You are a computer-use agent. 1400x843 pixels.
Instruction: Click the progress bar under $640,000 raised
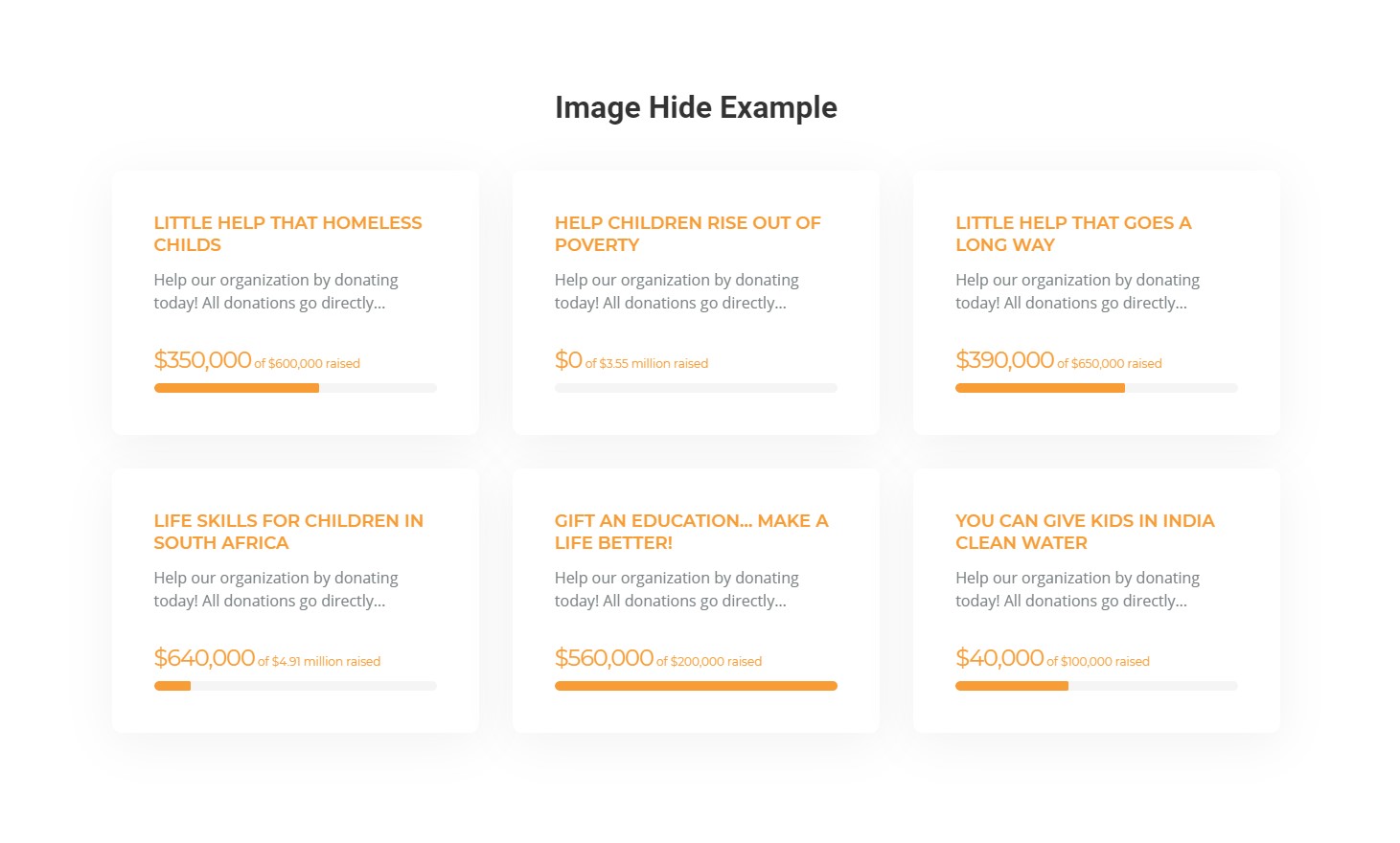click(x=295, y=686)
